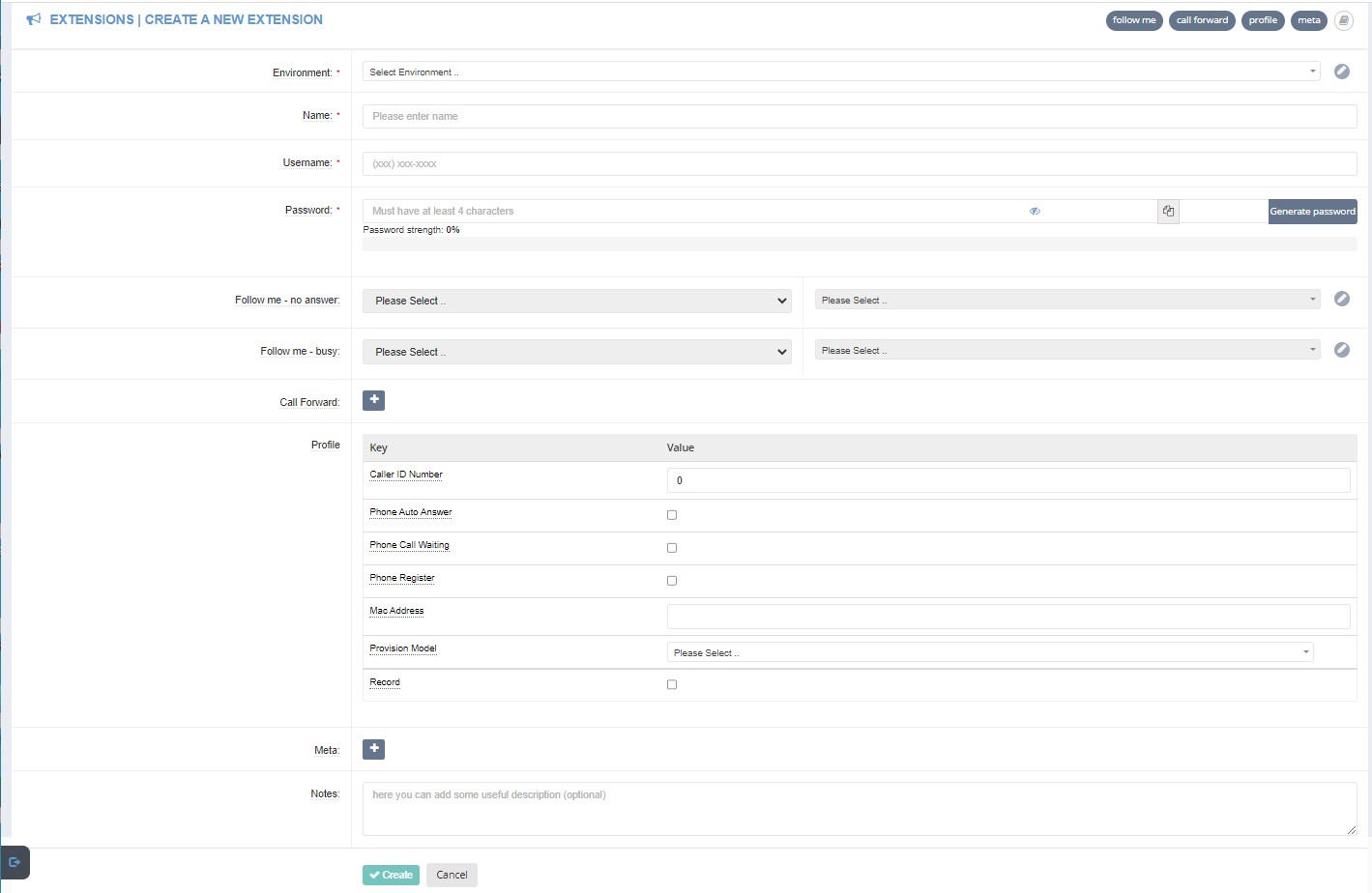Jump to meta section tab
This screenshot has width=1372, height=893.
(1309, 20)
